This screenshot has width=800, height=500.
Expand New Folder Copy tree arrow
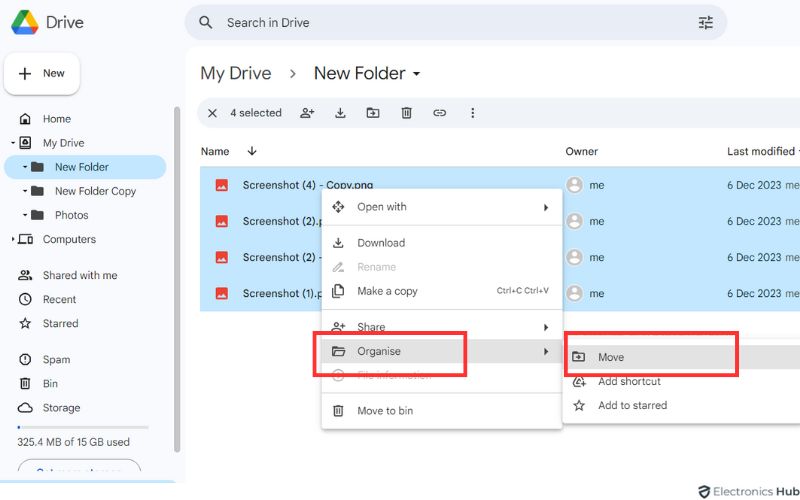click(24, 191)
